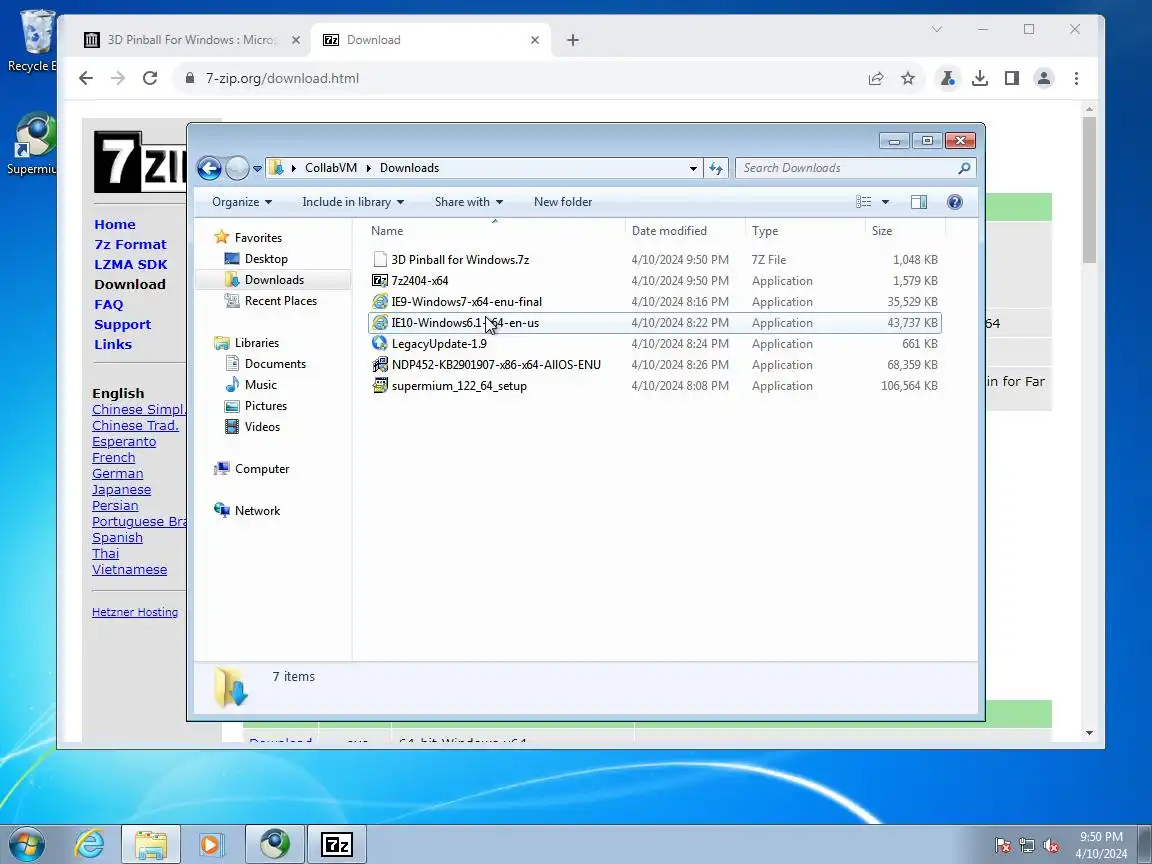Open the Videos library
This screenshot has height=864, width=1152.
tap(262, 427)
